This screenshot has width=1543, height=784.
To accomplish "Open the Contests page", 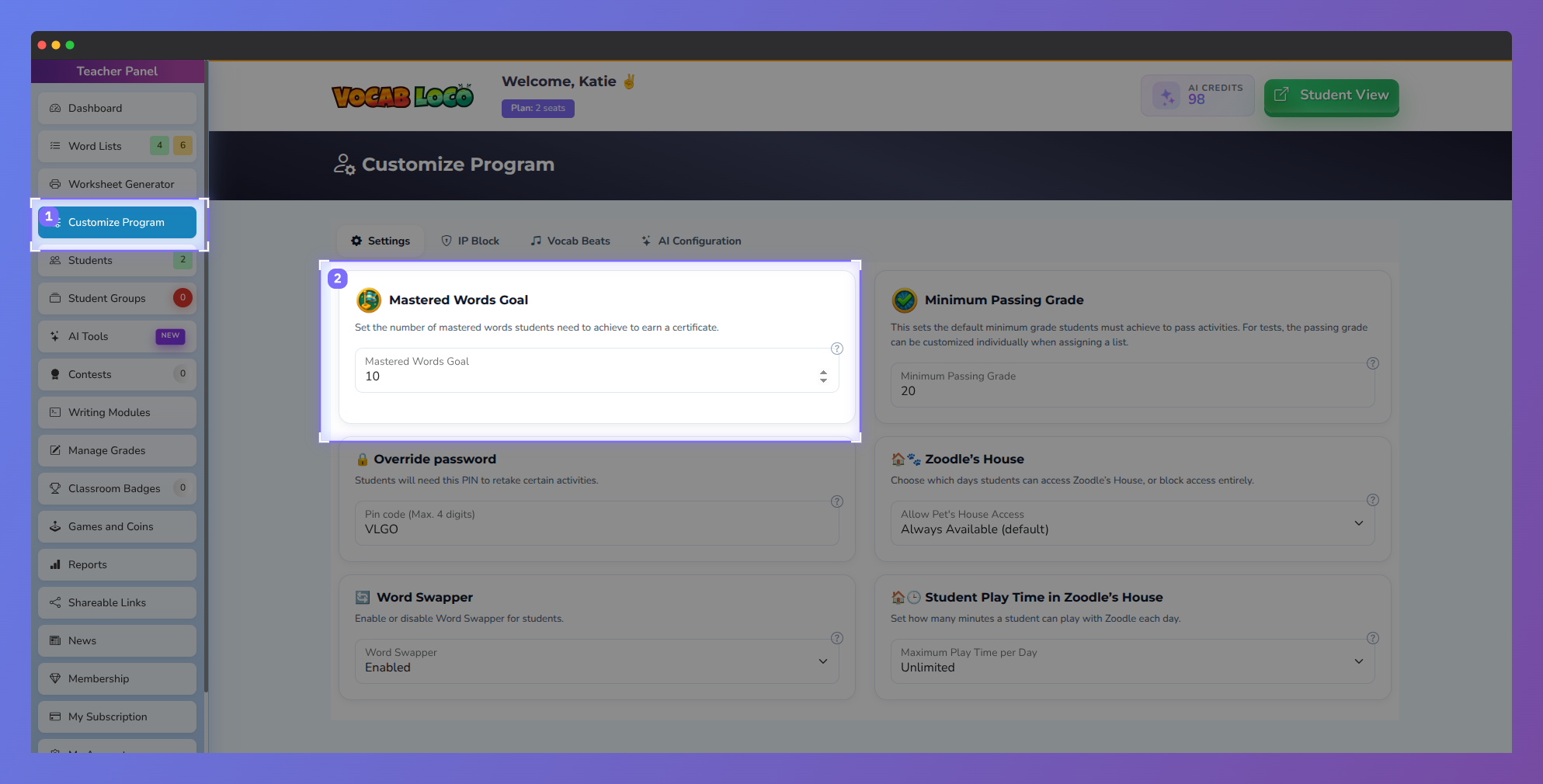I will coord(117,374).
